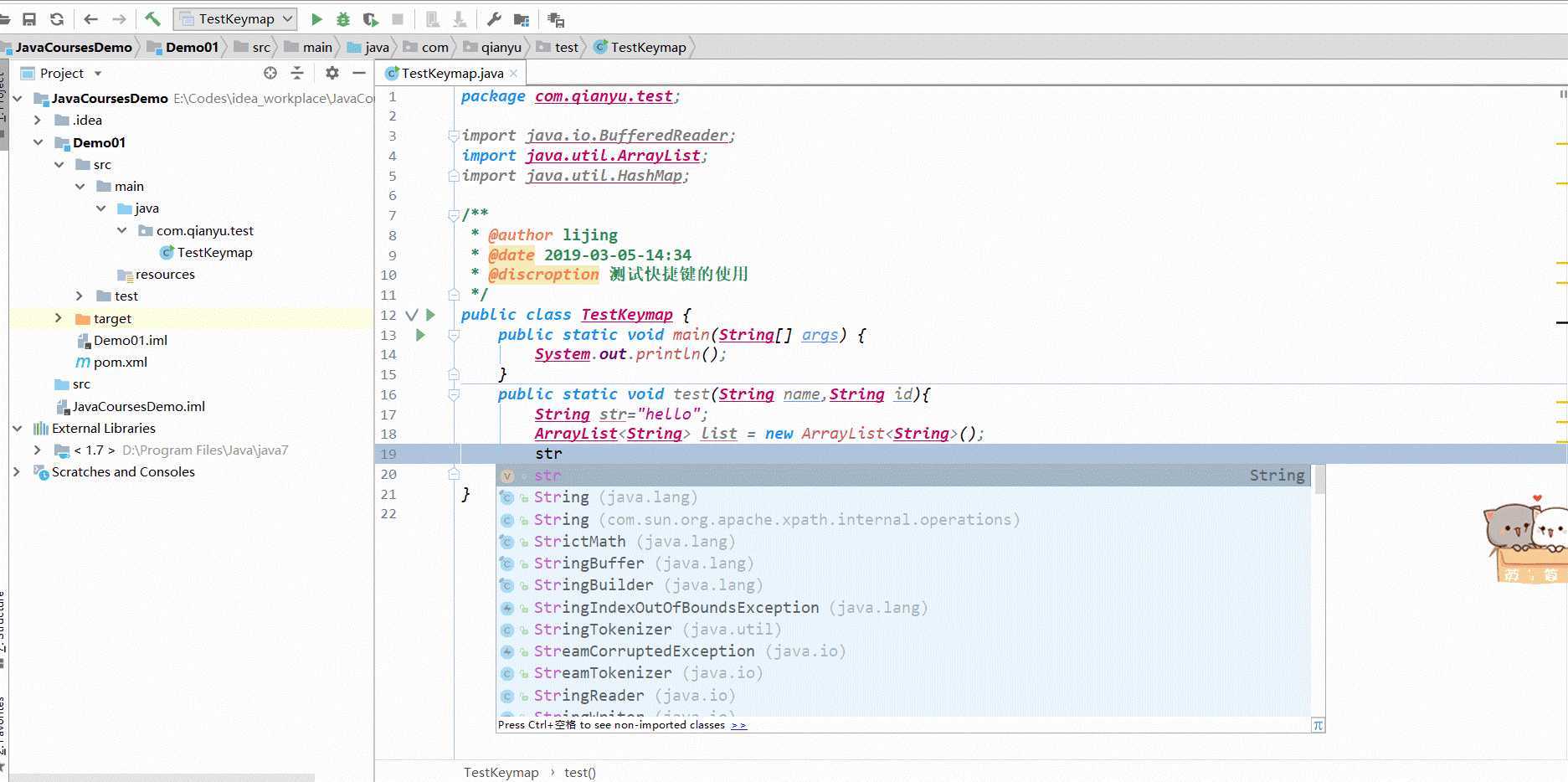The width and height of the screenshot is (1568, 782).
Task: Click java.util.ArrayList import on line 4
Action: 613,156
